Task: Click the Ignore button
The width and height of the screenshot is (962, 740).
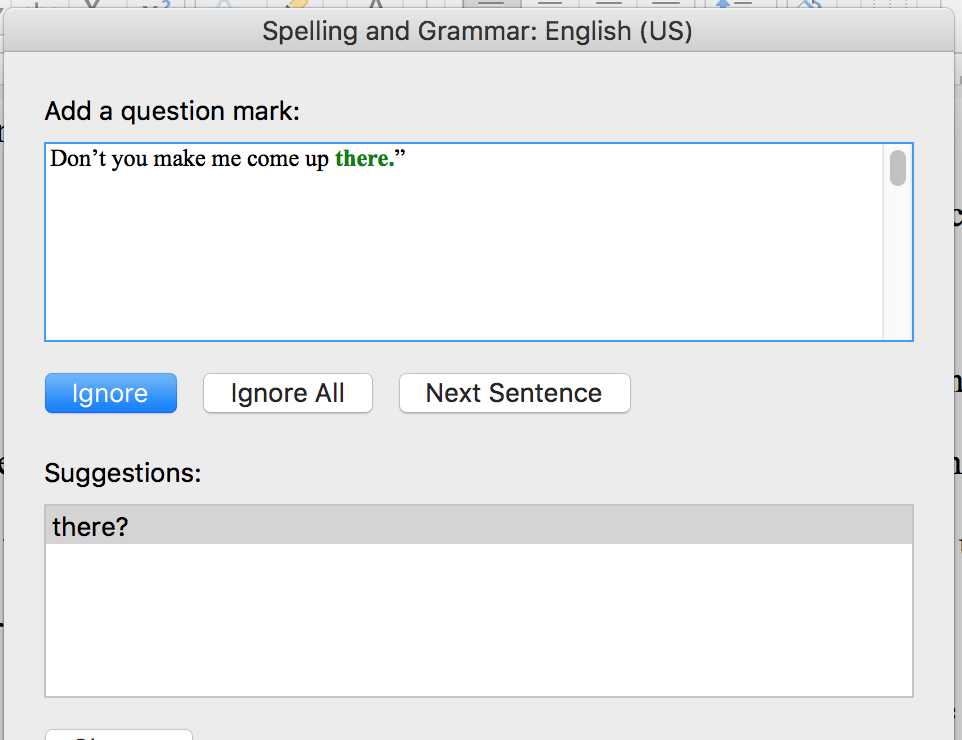Action: 110,393
